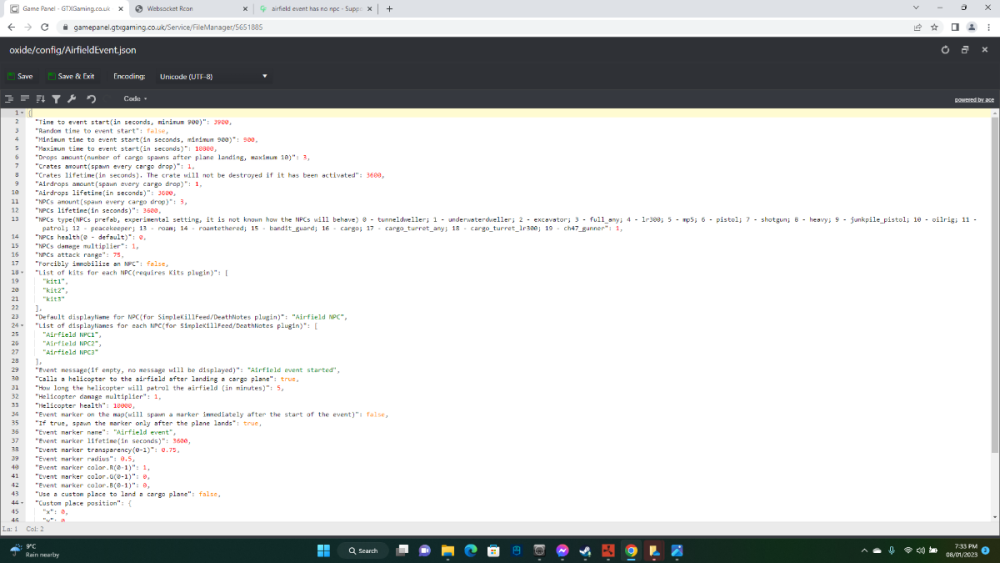Open Steam from taskbar
Image resolution: width=1000 pixels, height=563 pixels.
[585, 550]
